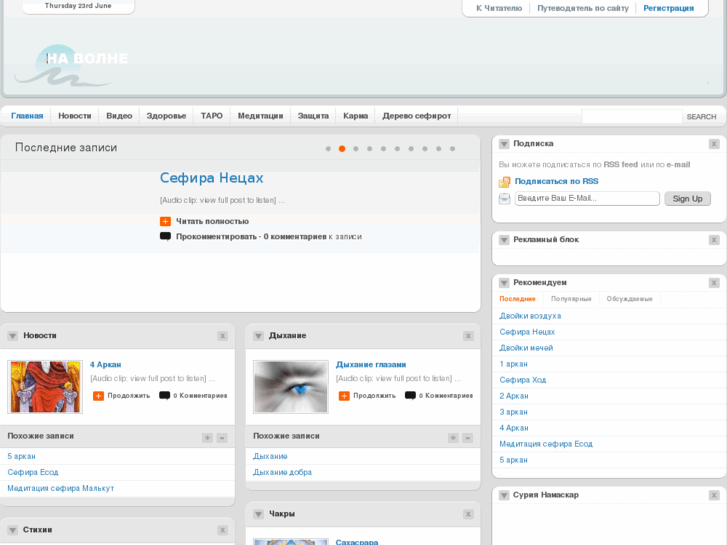This screenshot has width=727, height=545.
Task: Click the email envelope icon in Подписка
Action: (x=505, y=198)
